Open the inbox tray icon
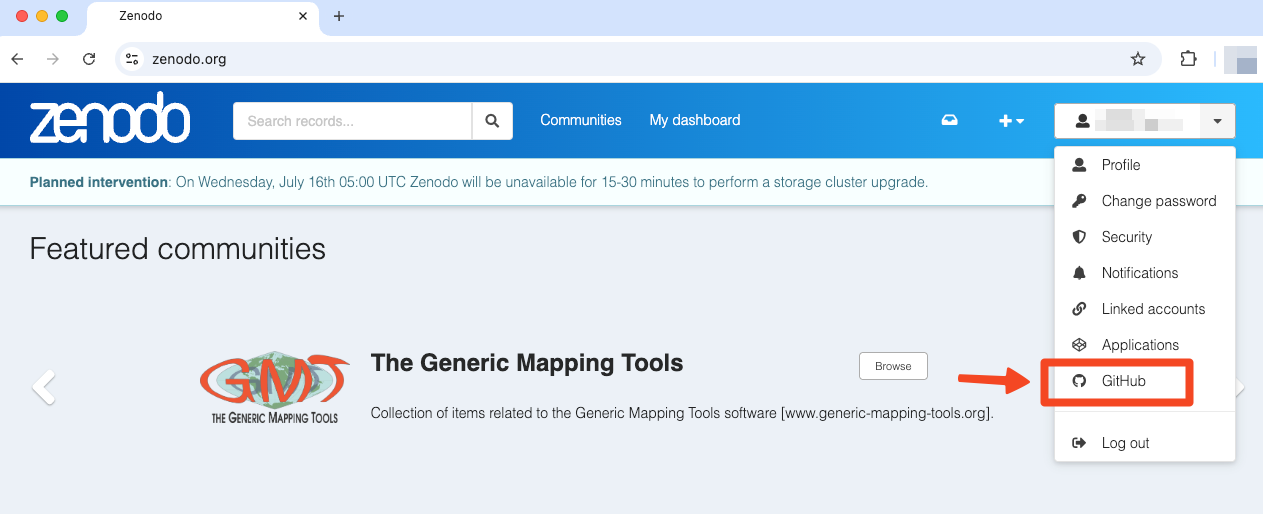Image resolution: width=1263 pixels, height=514 pixels. [x=949, y=120]
